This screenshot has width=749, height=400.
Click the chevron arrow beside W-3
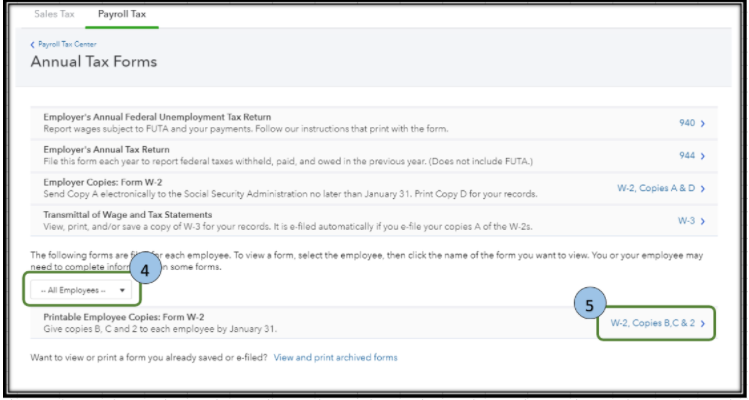[703, 221]
